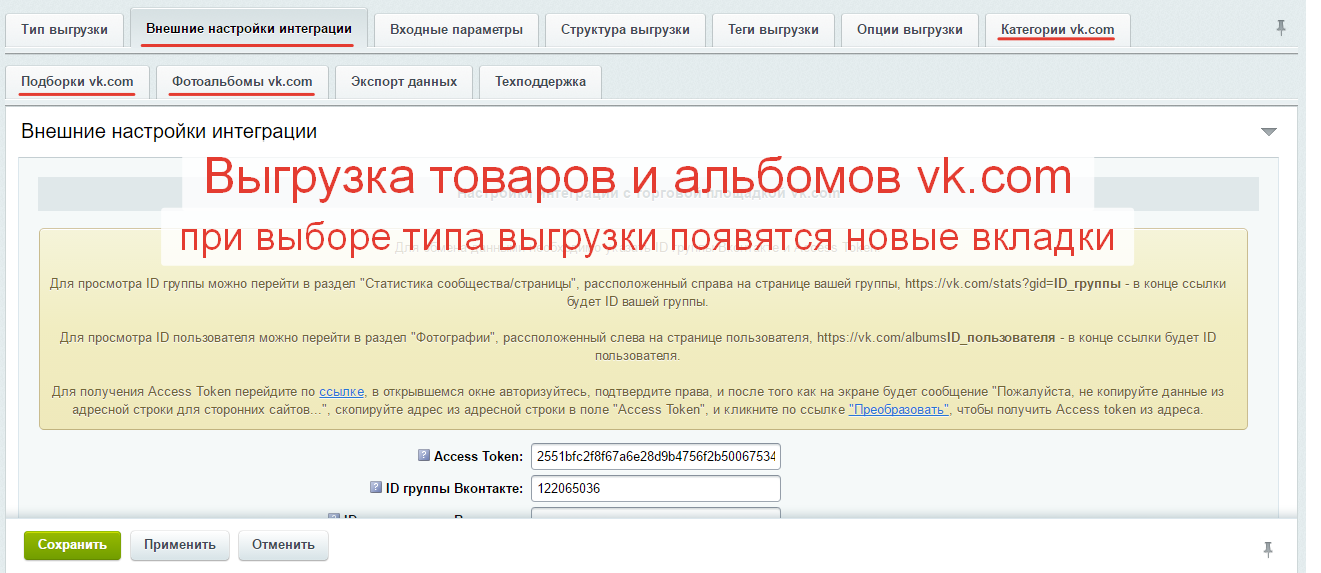Click the "Преобразовать" link
Screen dimensions: 1321x573
point(898,410)
